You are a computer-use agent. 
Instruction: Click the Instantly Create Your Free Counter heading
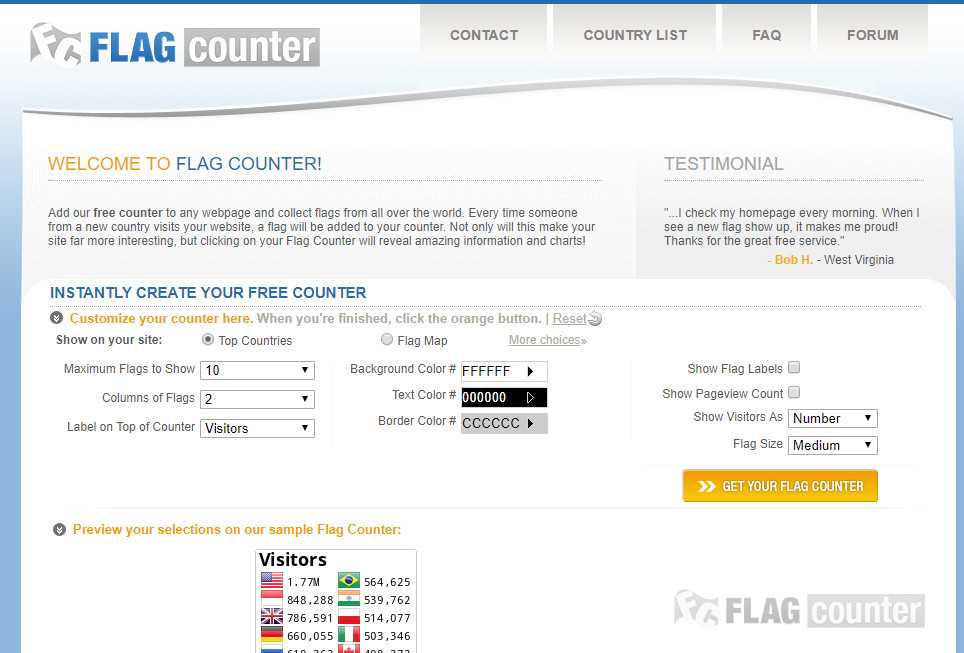click(x=208, y=293)
